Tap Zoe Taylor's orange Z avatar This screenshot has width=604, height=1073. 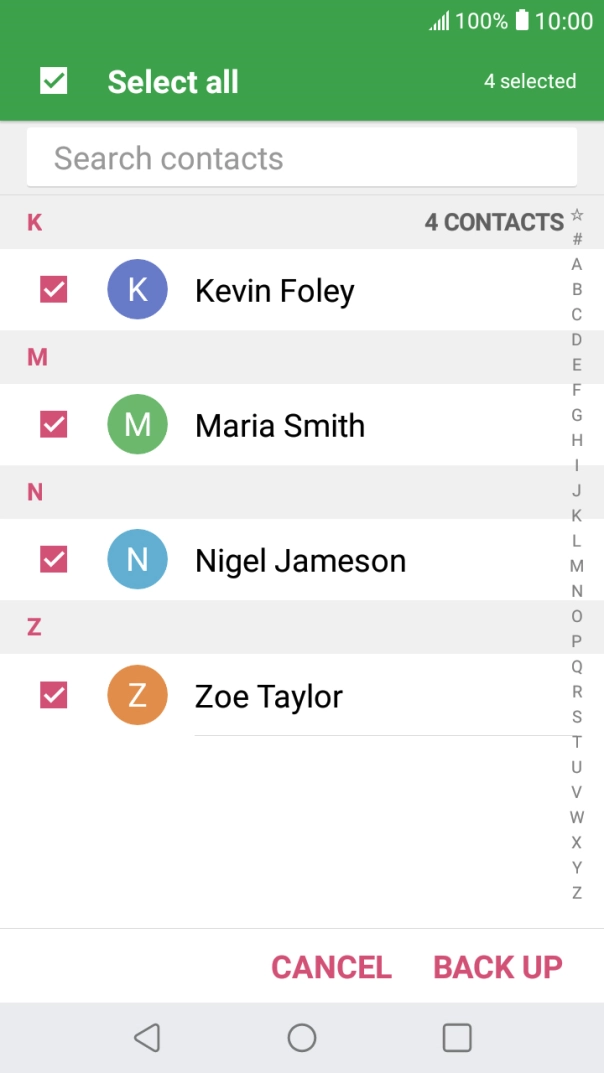point(137,695)
